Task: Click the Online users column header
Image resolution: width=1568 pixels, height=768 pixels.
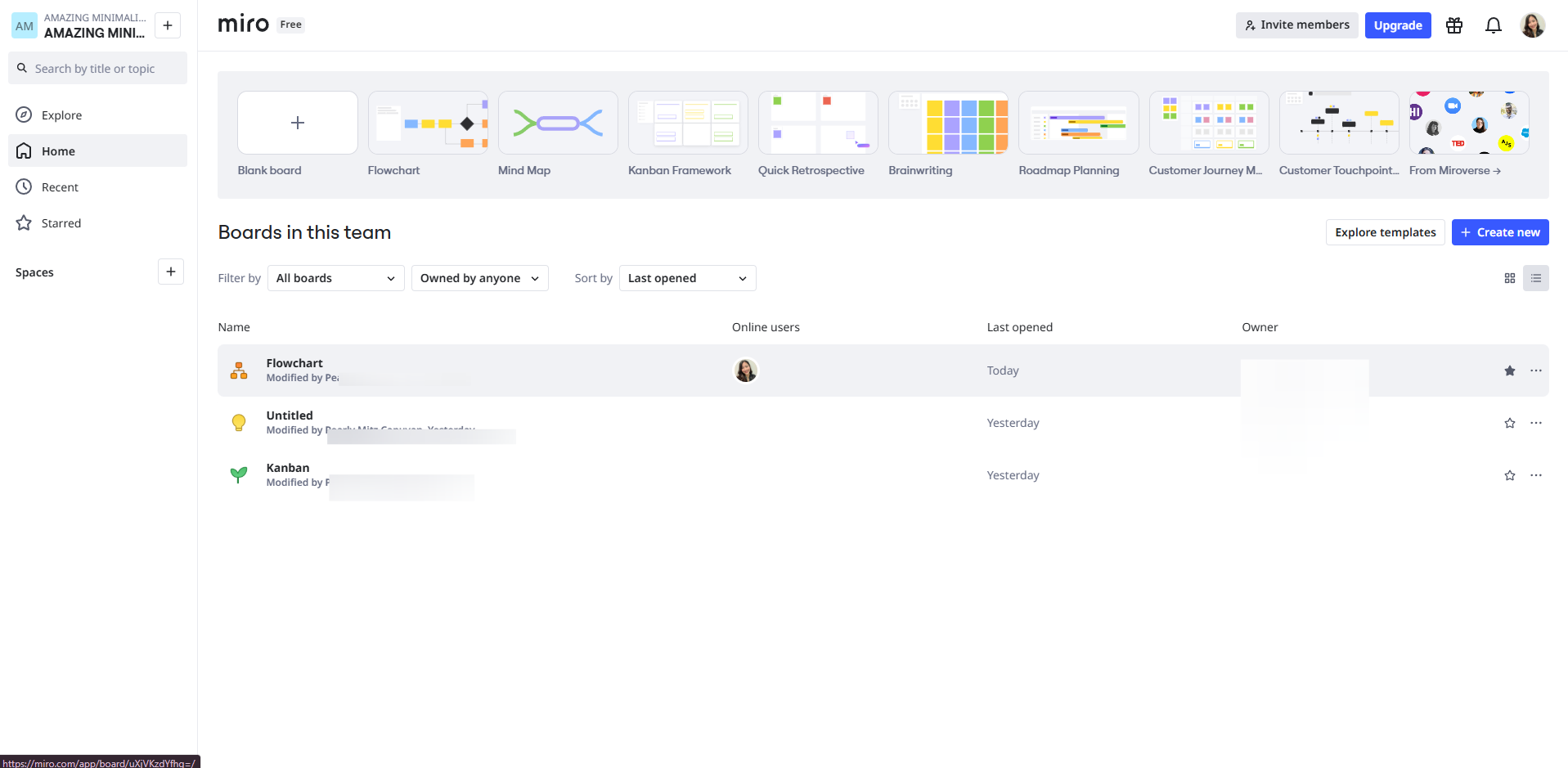Action: (x=766, y=327)
